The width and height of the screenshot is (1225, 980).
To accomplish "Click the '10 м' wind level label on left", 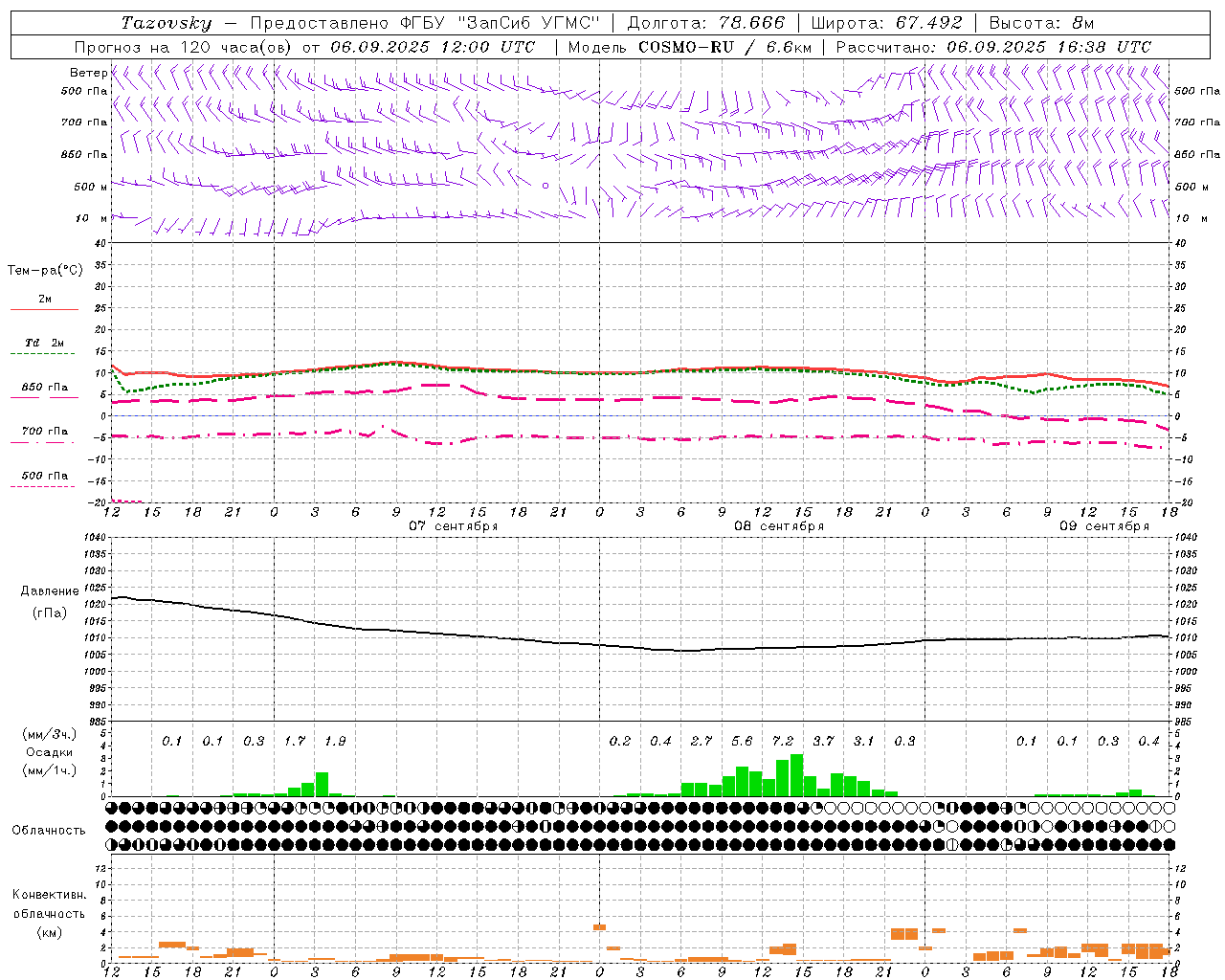I will tap(91, 218).
